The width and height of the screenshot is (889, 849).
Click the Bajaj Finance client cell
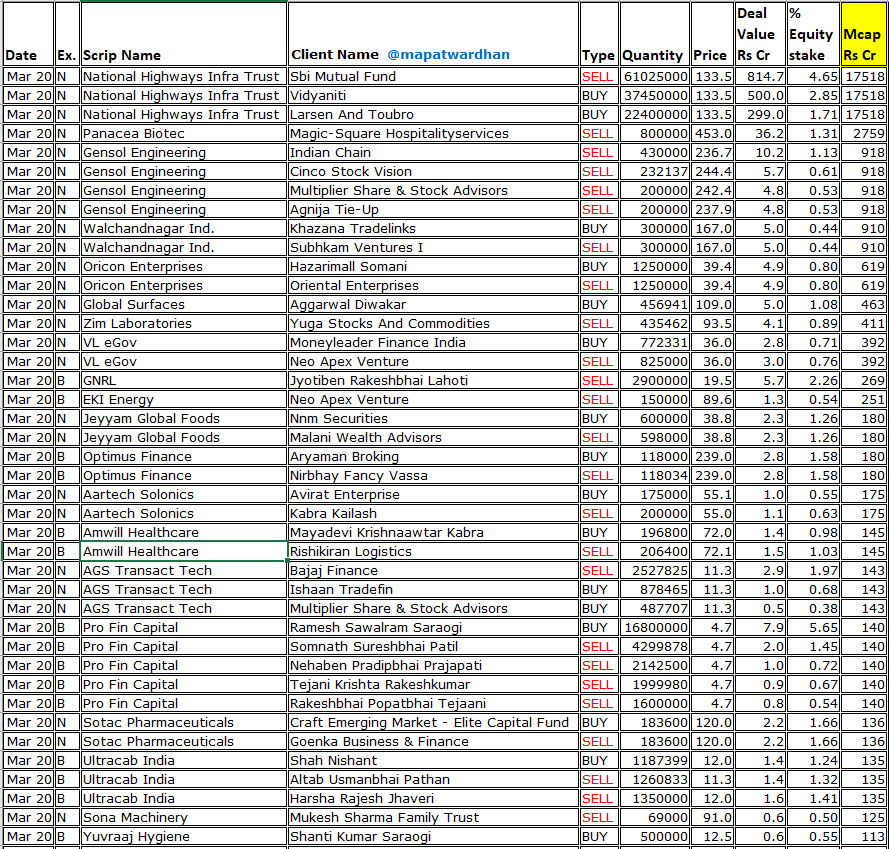(x=433, y=571)
